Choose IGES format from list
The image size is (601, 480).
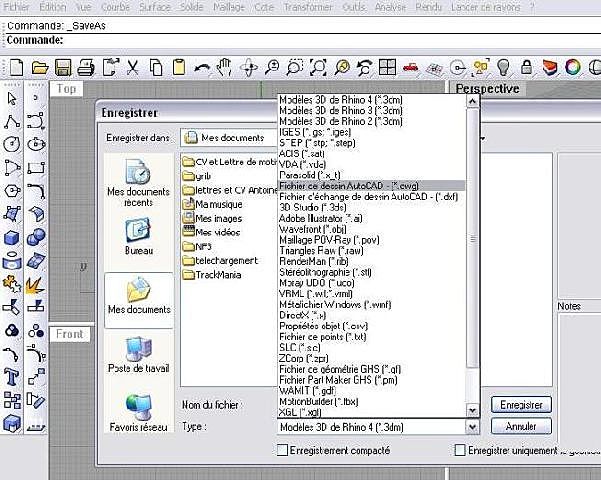click(x=371, y=132)
